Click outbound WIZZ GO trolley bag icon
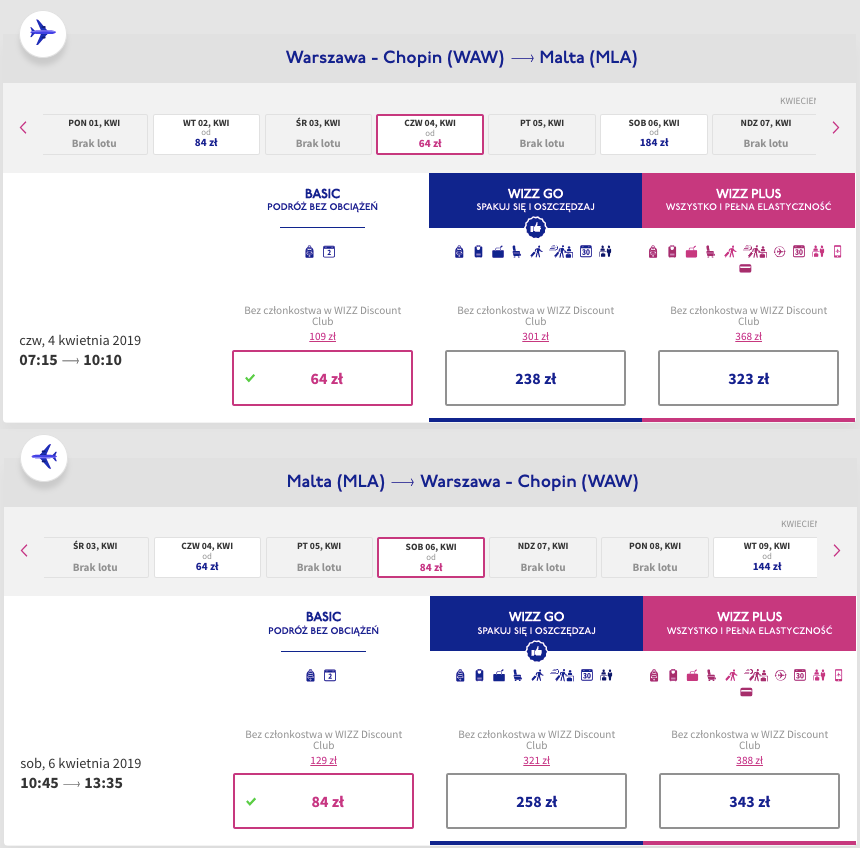The height and width of the screenshot is (848, 860). (478, 252)
